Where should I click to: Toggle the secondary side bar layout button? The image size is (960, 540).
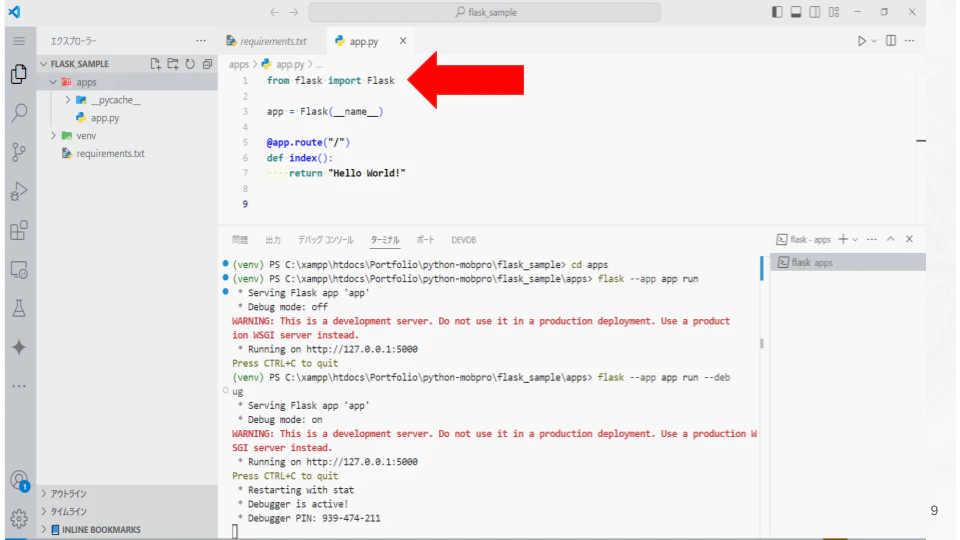(x=815, y=12)
